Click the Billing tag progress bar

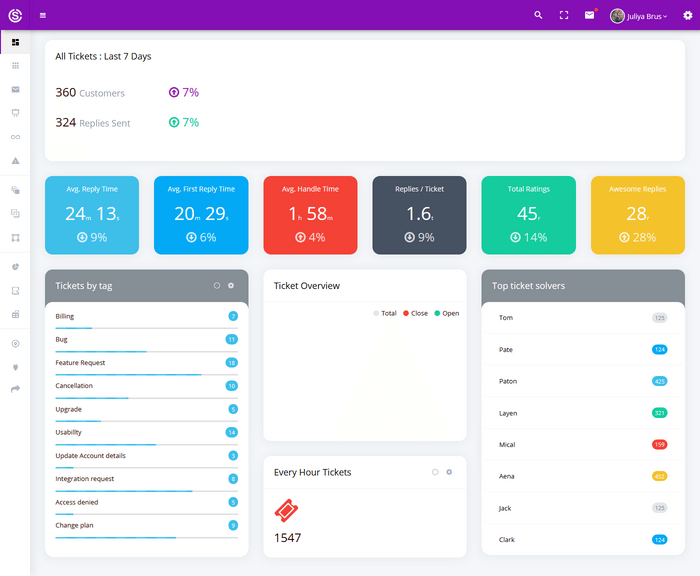[x=146, y=328]
